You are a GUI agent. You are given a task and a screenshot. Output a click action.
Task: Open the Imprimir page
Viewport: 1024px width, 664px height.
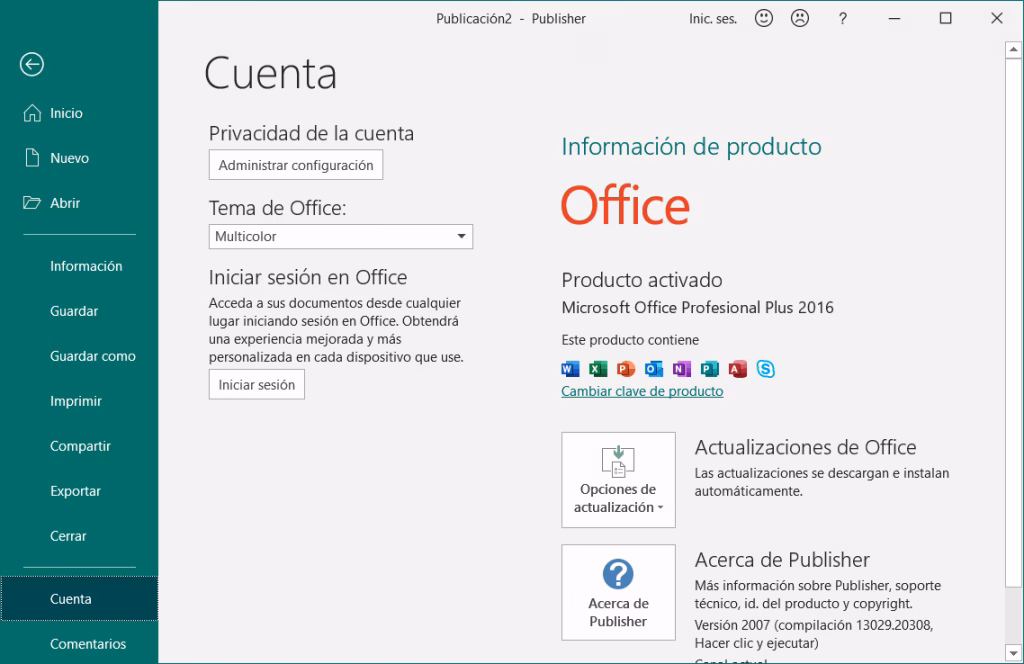click(x=76, y=401)
